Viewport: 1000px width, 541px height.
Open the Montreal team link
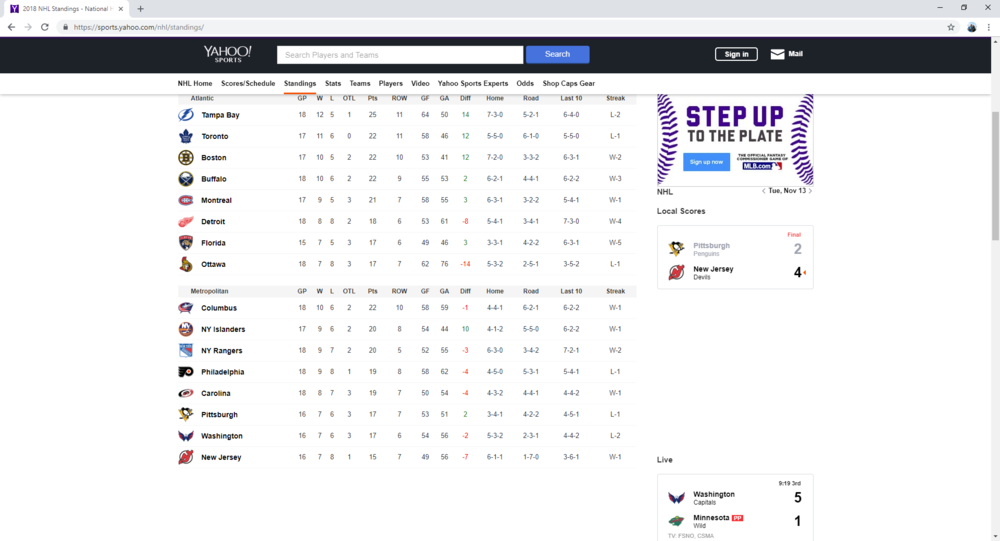[216, 200]
